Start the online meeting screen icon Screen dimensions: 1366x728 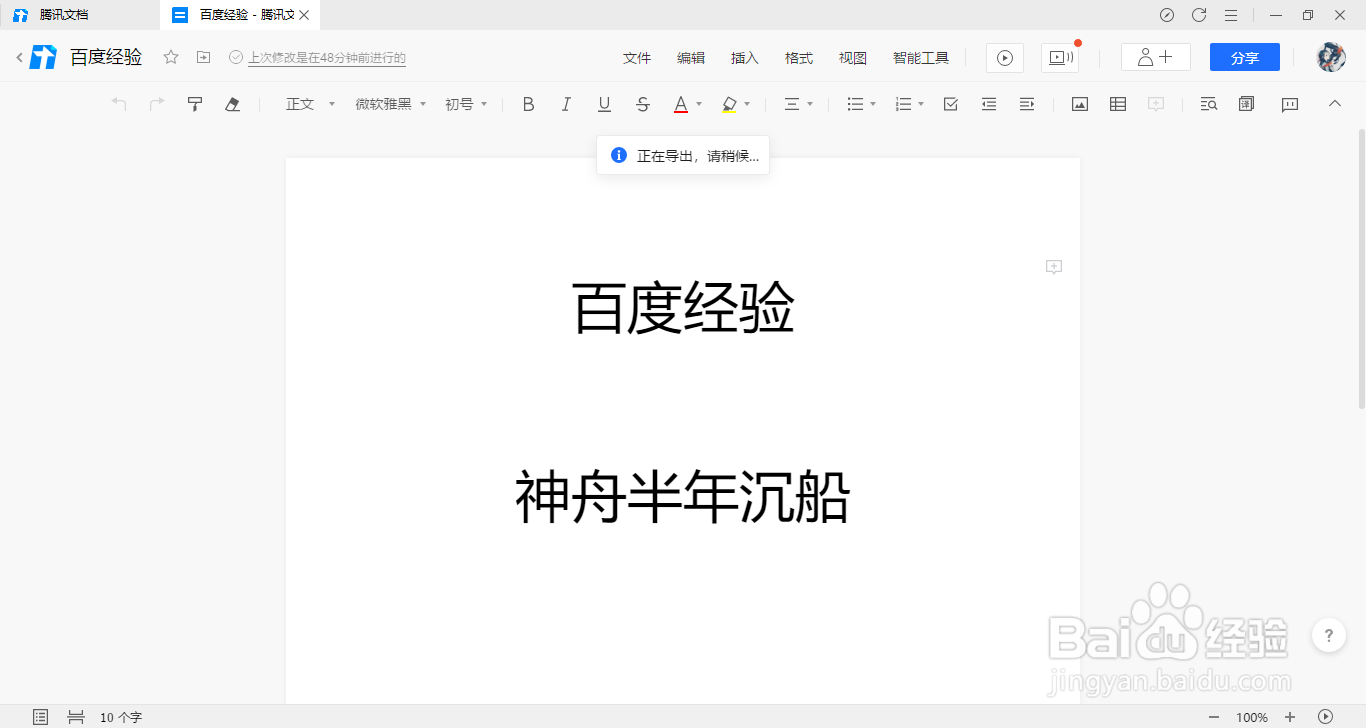[1060, 58]
